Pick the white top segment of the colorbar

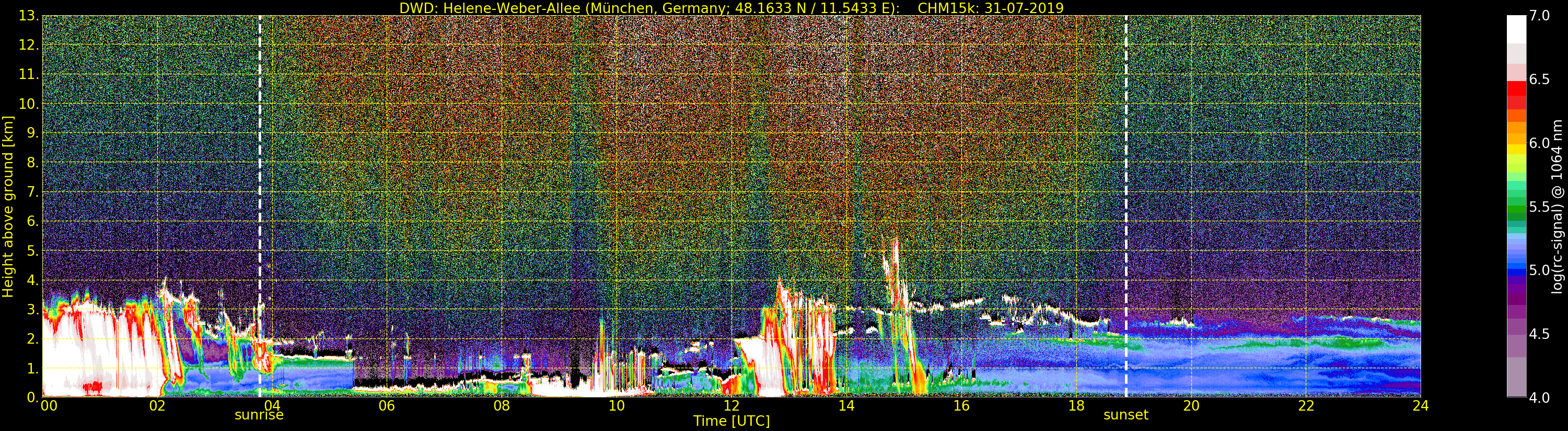coord(1516,29)
